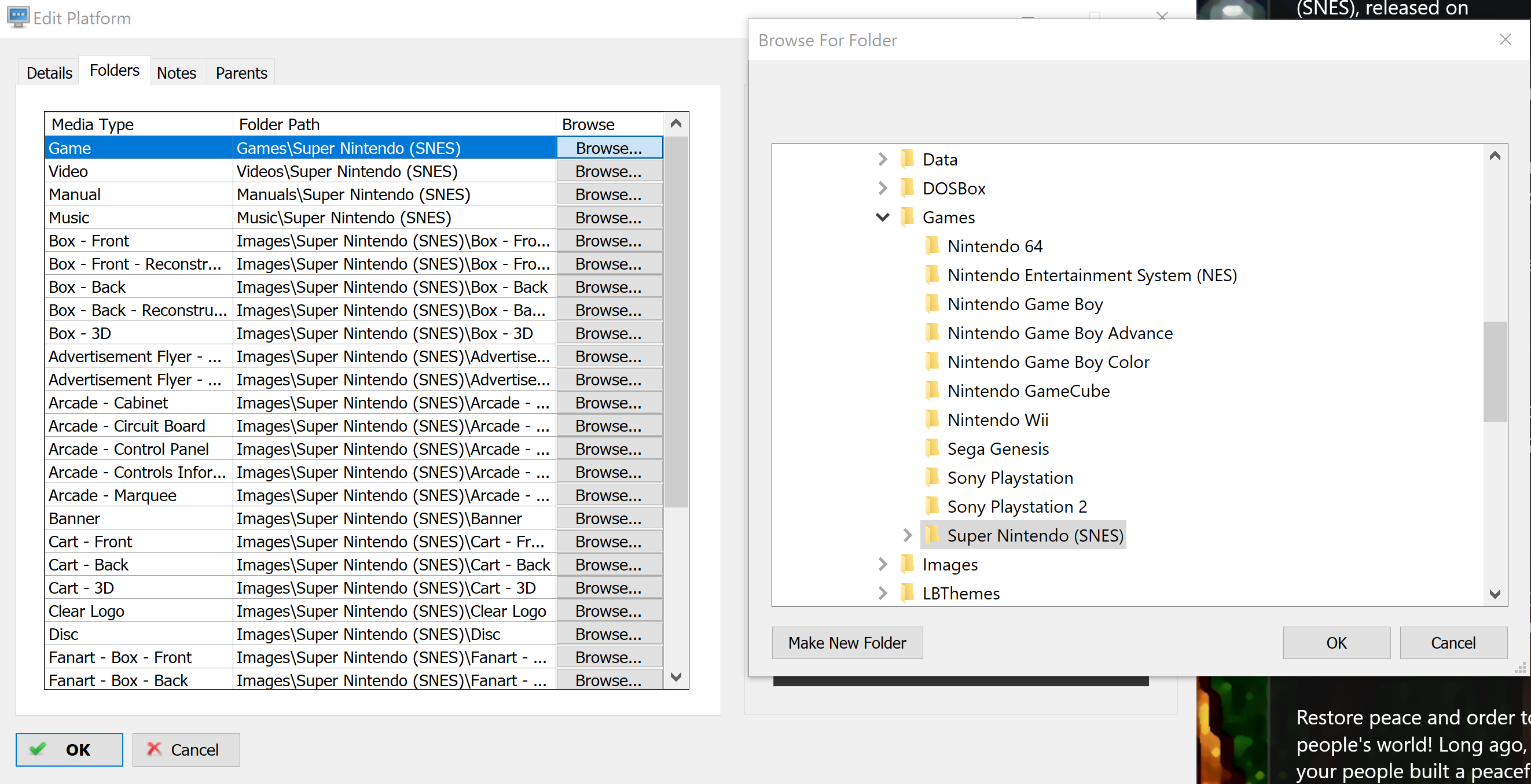Select the Manual media type cell

pos(138,194)
